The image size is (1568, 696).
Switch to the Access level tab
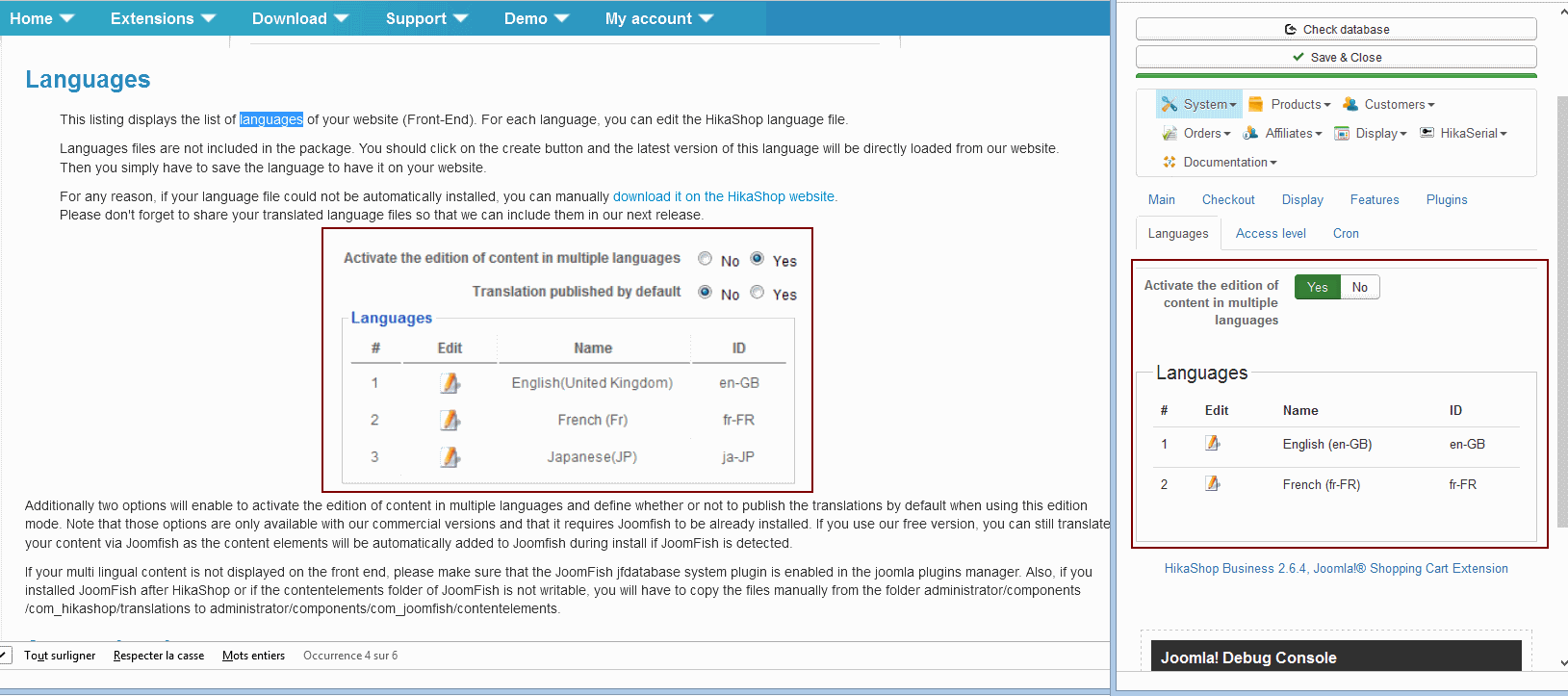(x=1271, y=234)
